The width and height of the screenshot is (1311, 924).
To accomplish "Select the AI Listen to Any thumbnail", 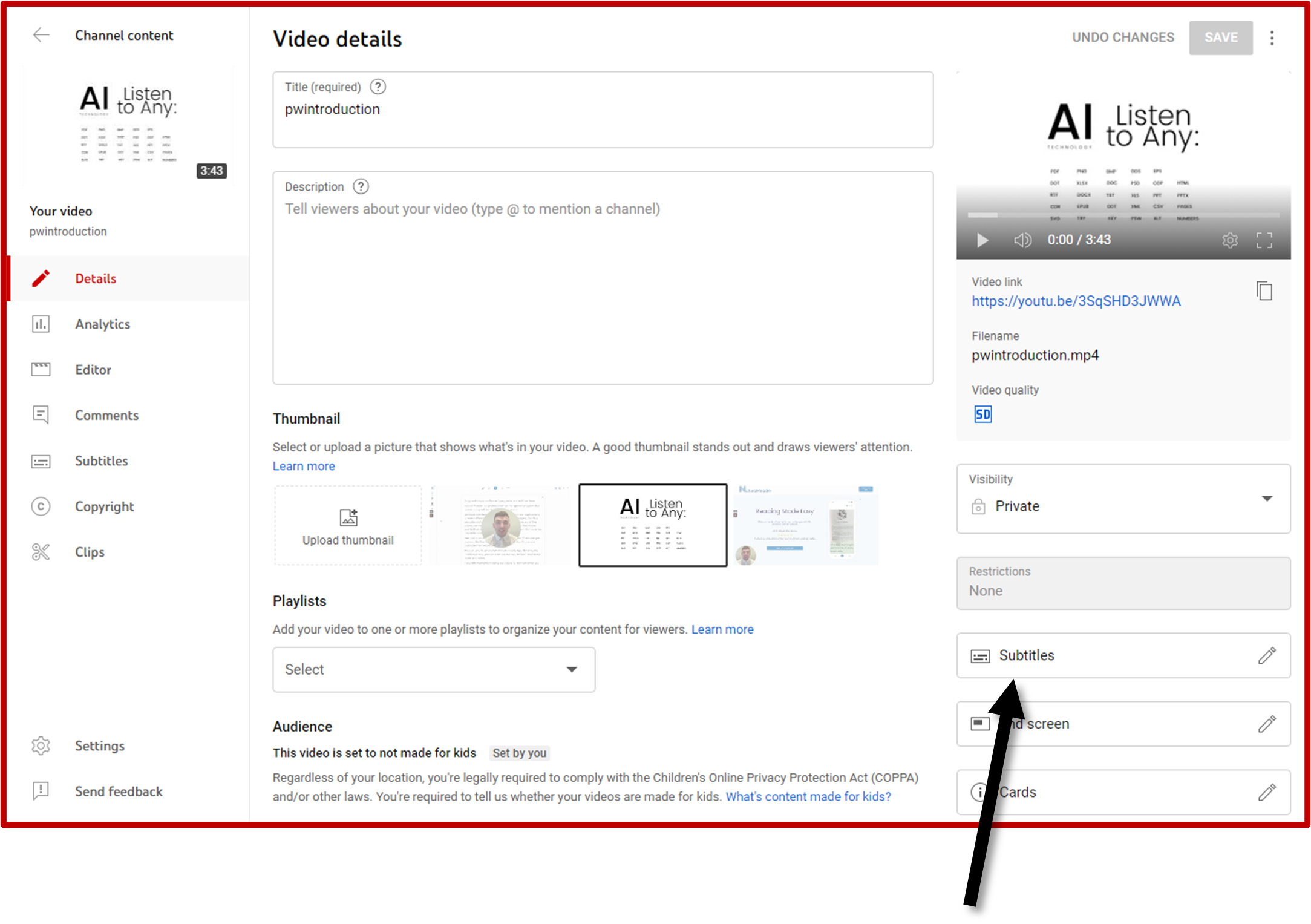I will pyautogui.click(x=653, y=525).
